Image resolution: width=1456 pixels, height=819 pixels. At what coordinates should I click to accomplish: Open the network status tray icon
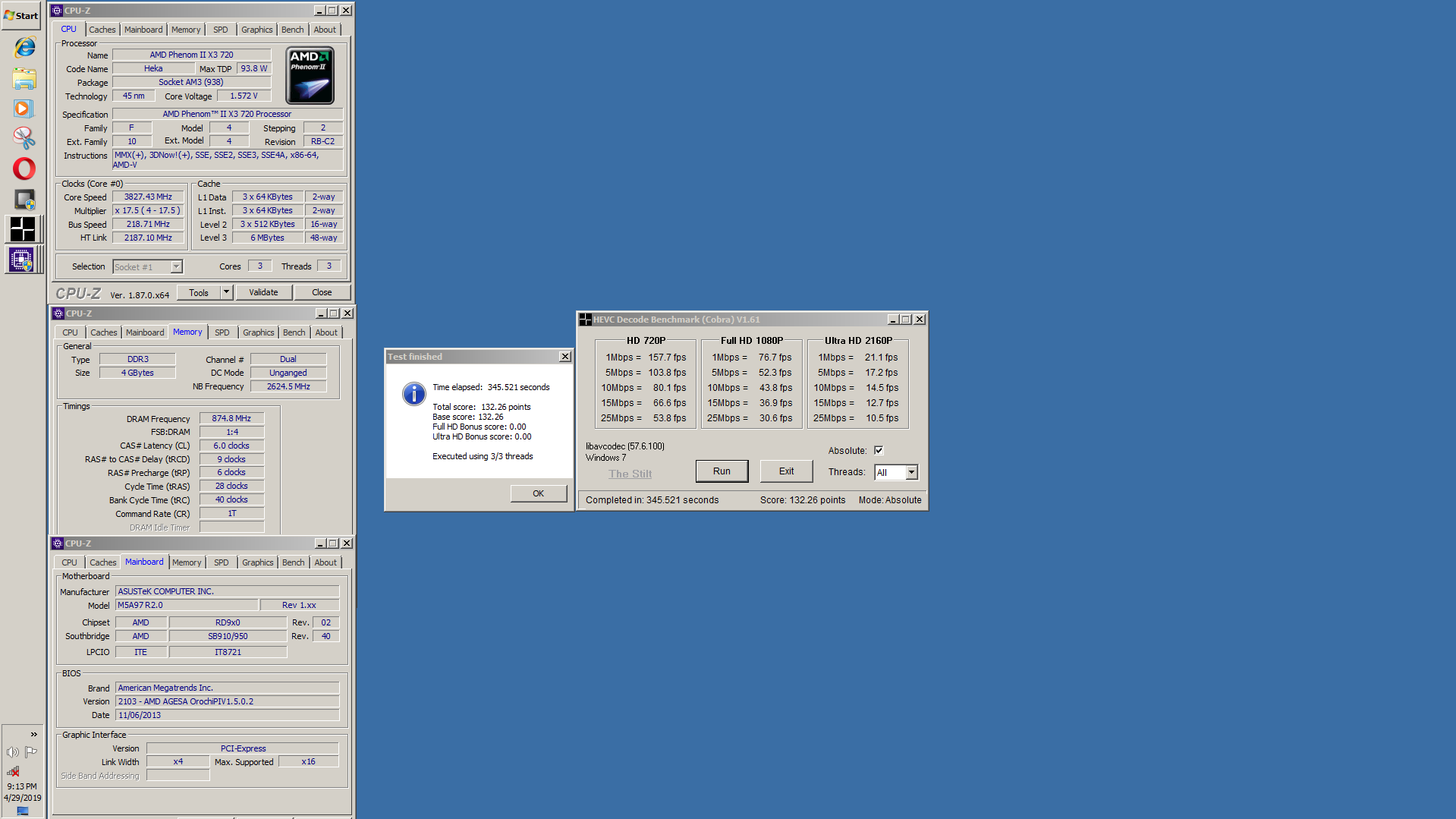coord(13,772)
